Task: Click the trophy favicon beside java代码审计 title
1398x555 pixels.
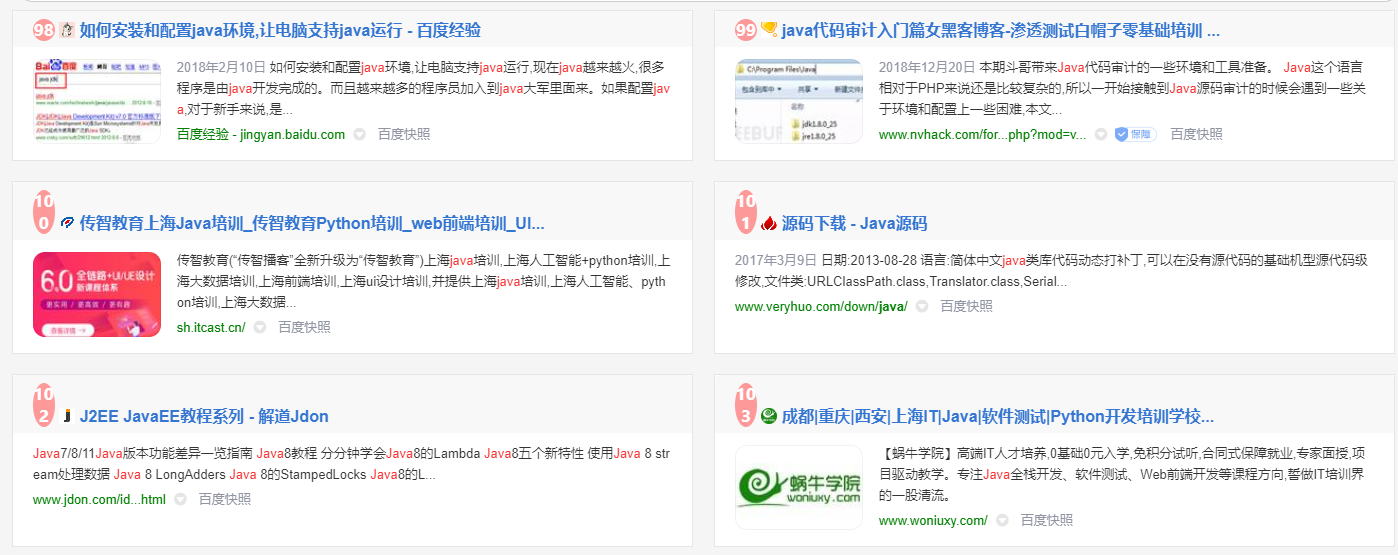Action: pos(769,30)
